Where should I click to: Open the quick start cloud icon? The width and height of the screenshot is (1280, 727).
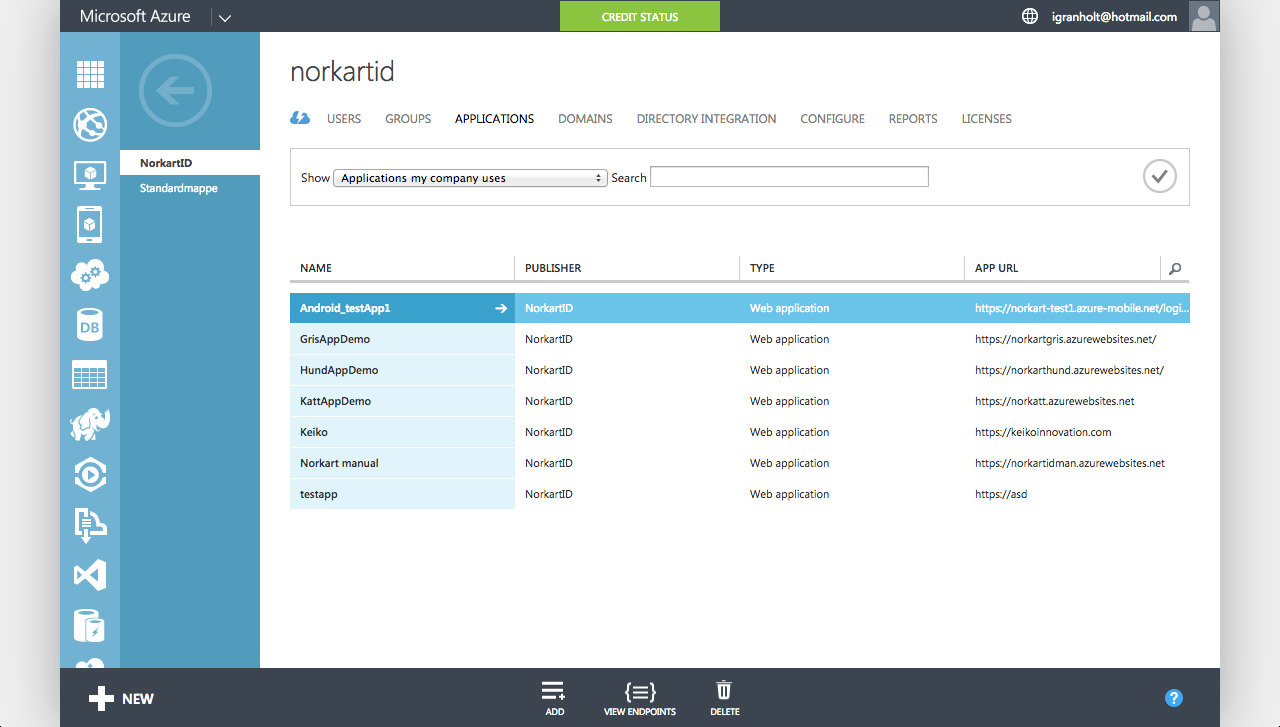(x=300, y=118)
